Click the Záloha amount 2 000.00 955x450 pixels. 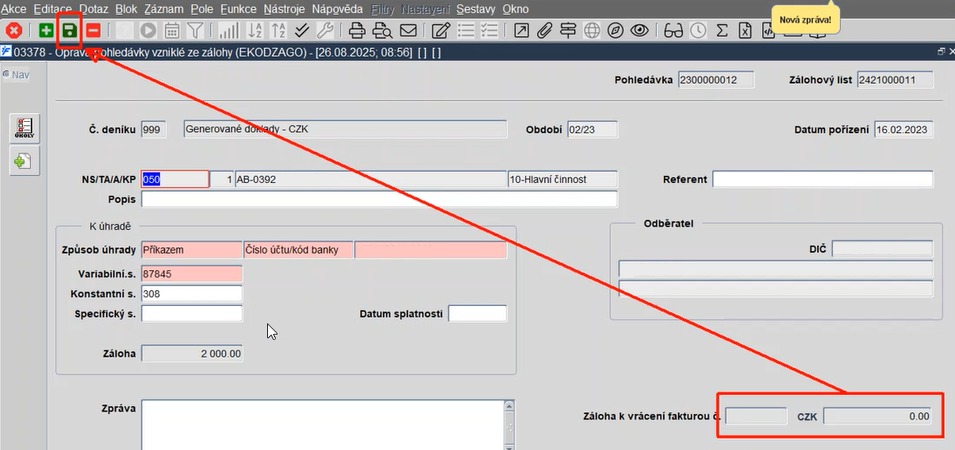[192, 354]
